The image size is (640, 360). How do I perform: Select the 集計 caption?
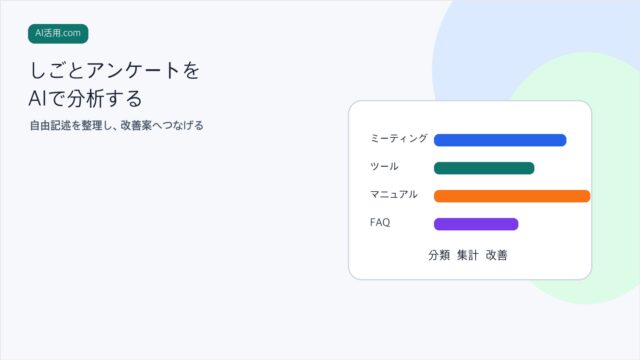point(468,255)
